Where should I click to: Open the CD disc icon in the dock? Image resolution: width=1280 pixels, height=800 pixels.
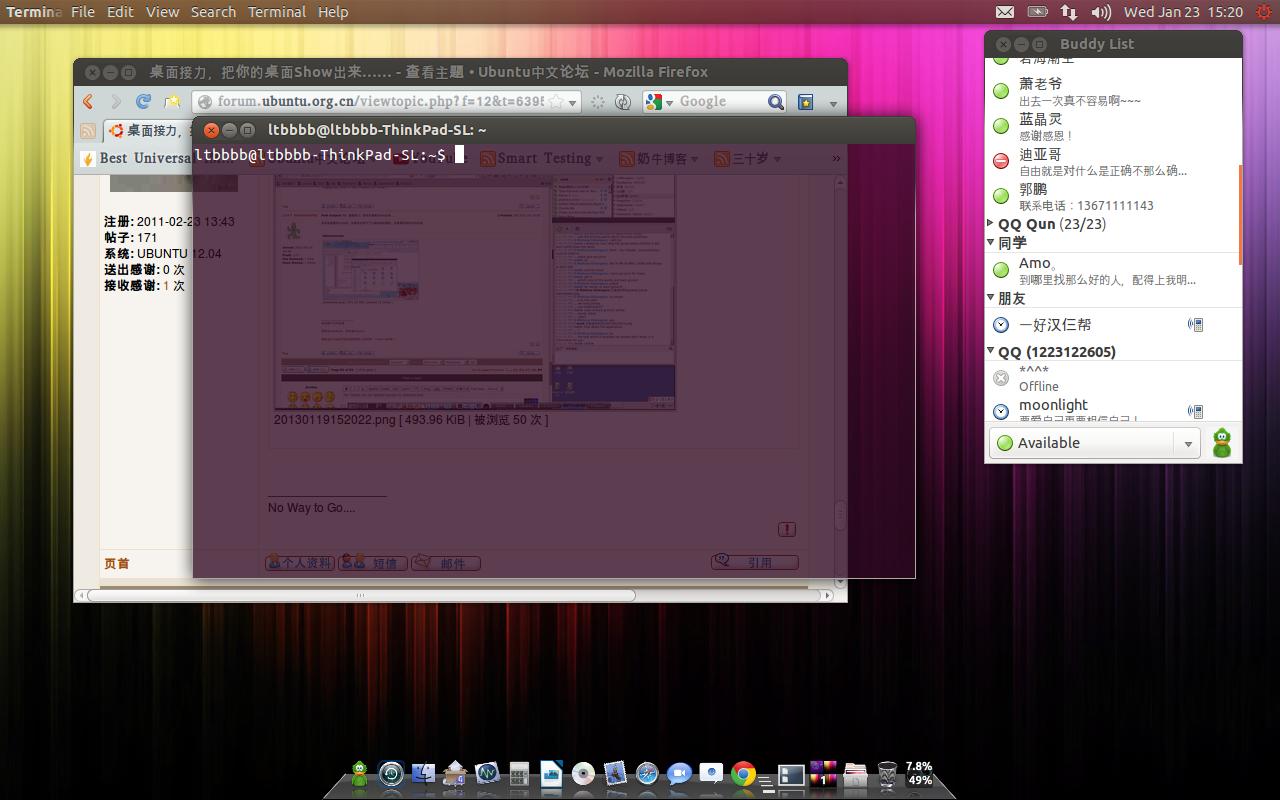click(583, 774)
